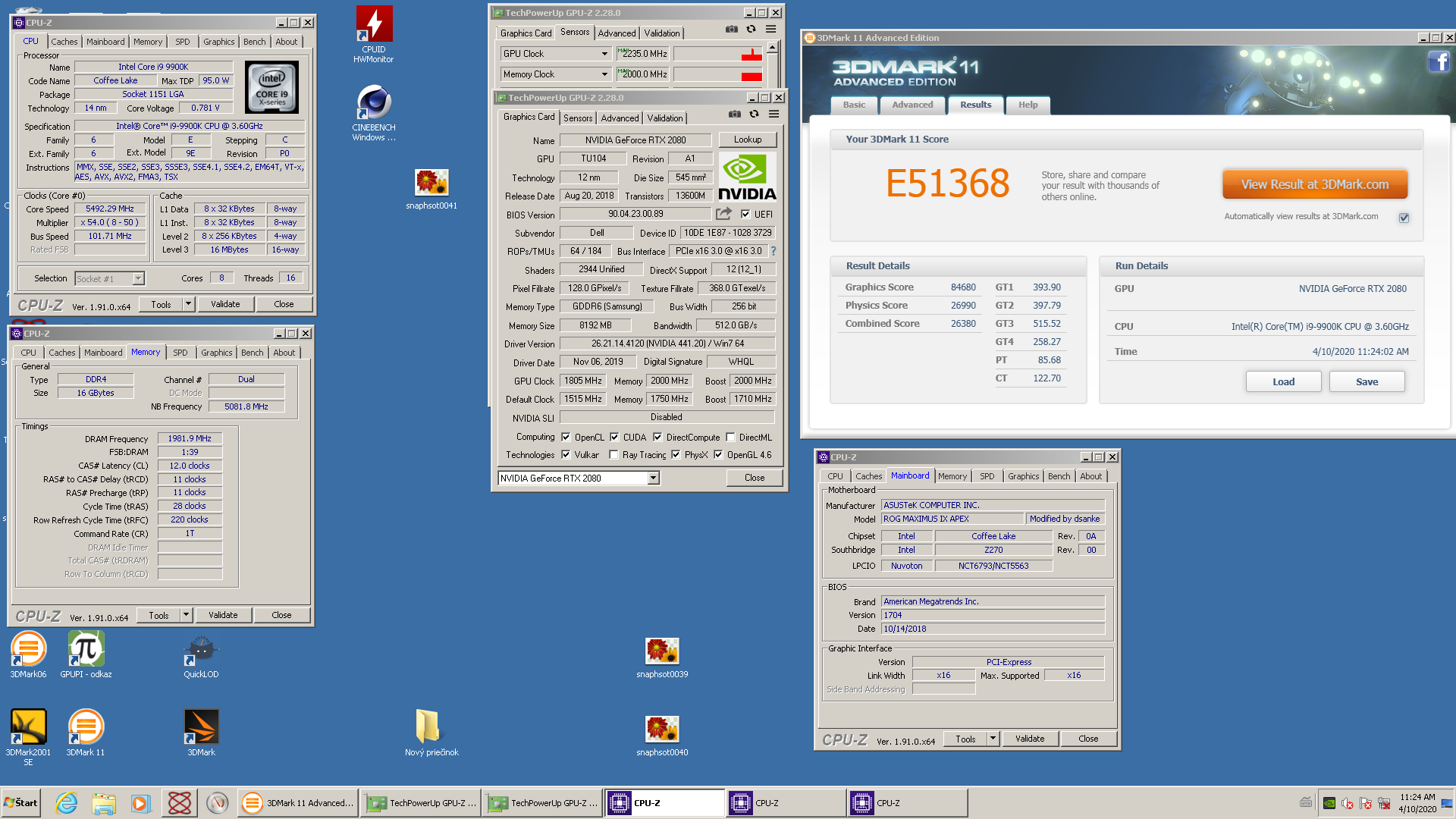Switch to Caches tab in CPU-Z CPU window
This screenshot has height=819, width=1456.
(x=64, y=42)
